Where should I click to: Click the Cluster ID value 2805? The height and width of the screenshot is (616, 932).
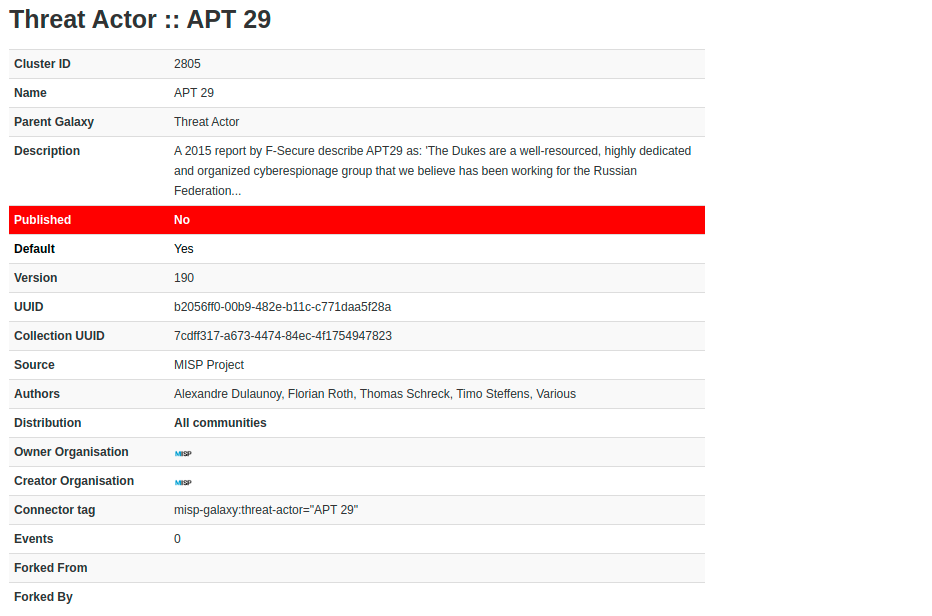tap(187, 64)
